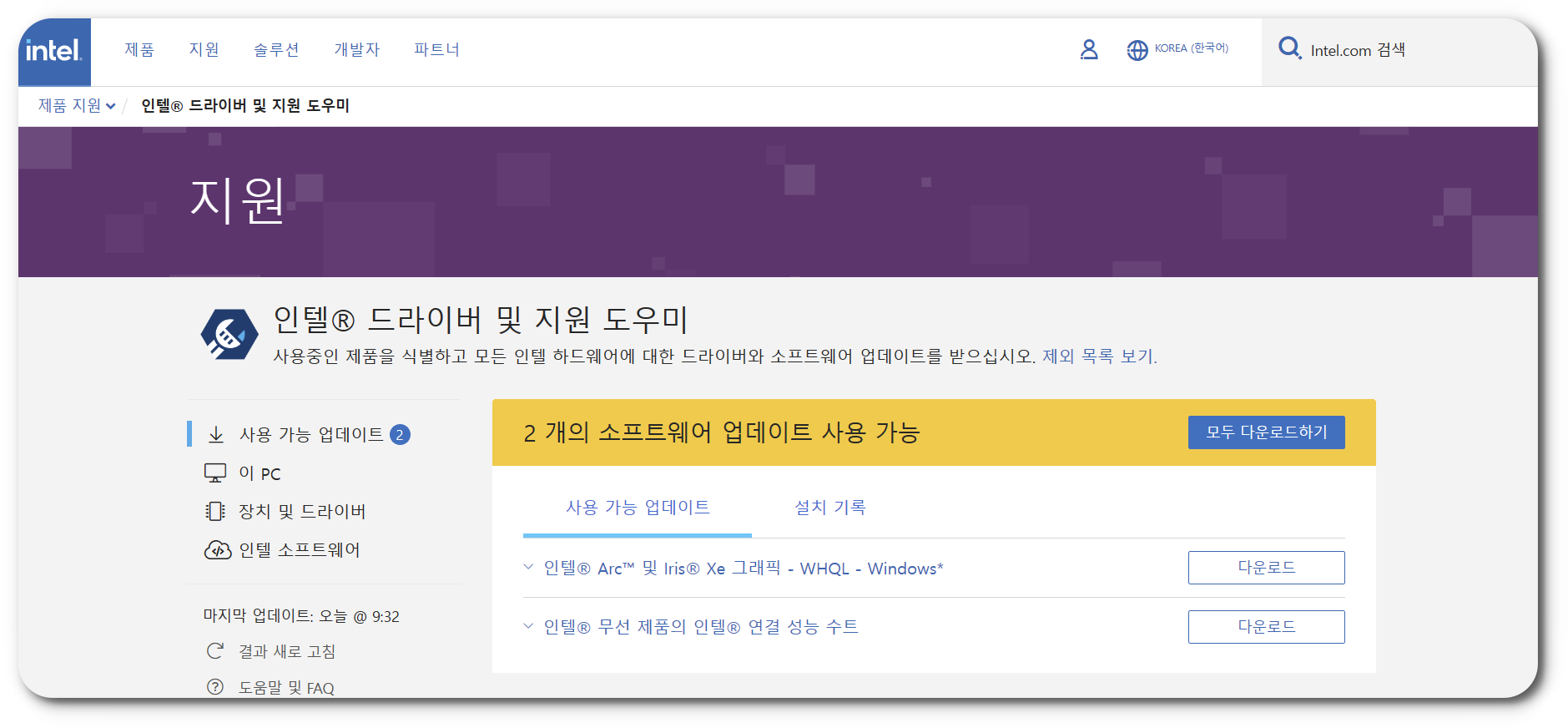The width and height of the screenshot is (1568, 728).
Task: Switch to the 설치 기록 tab
Action: click(x=830, y=508)
